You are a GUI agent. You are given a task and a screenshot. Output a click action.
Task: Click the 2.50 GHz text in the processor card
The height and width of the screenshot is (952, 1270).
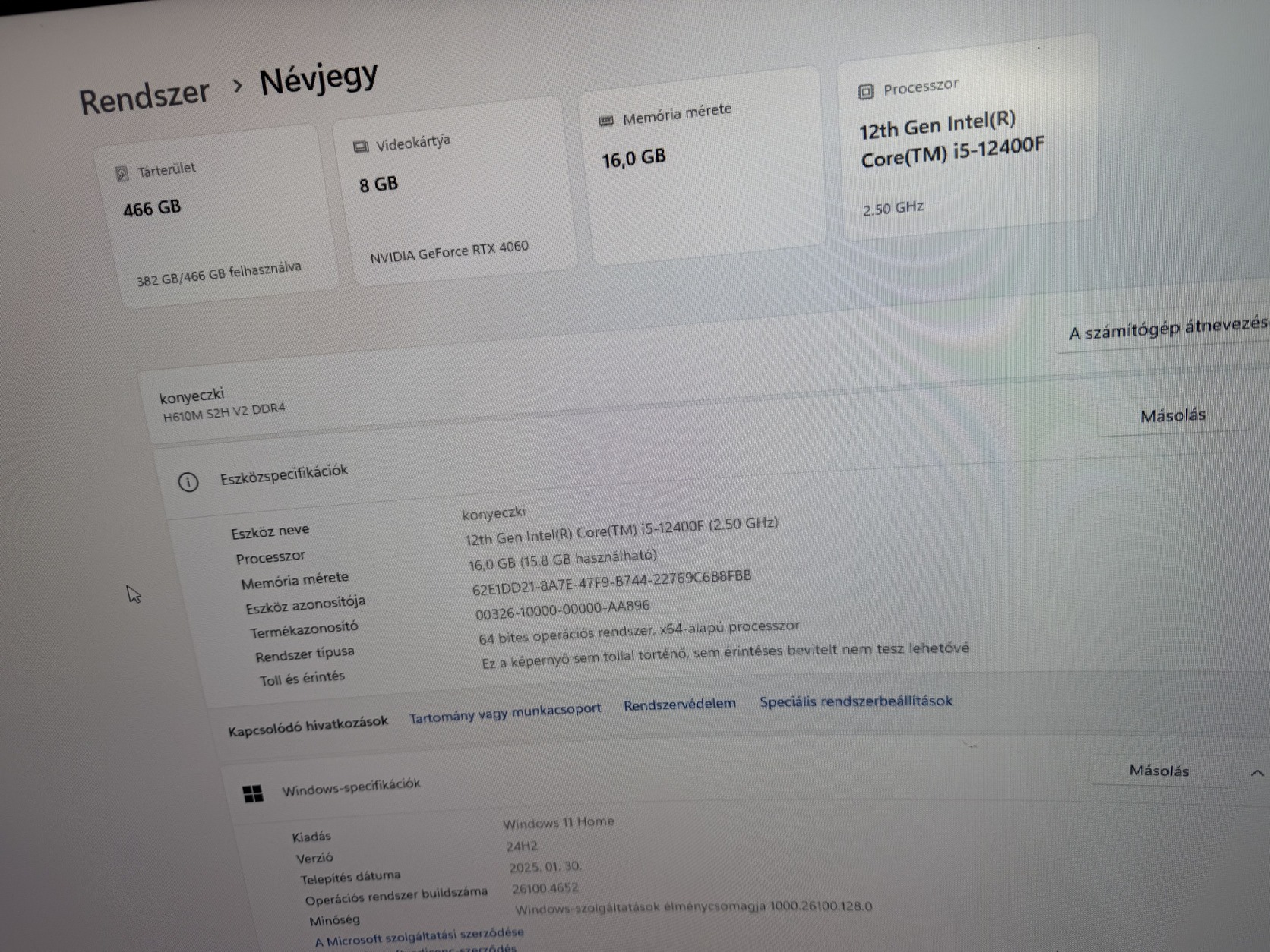click(x=893, y=208)
